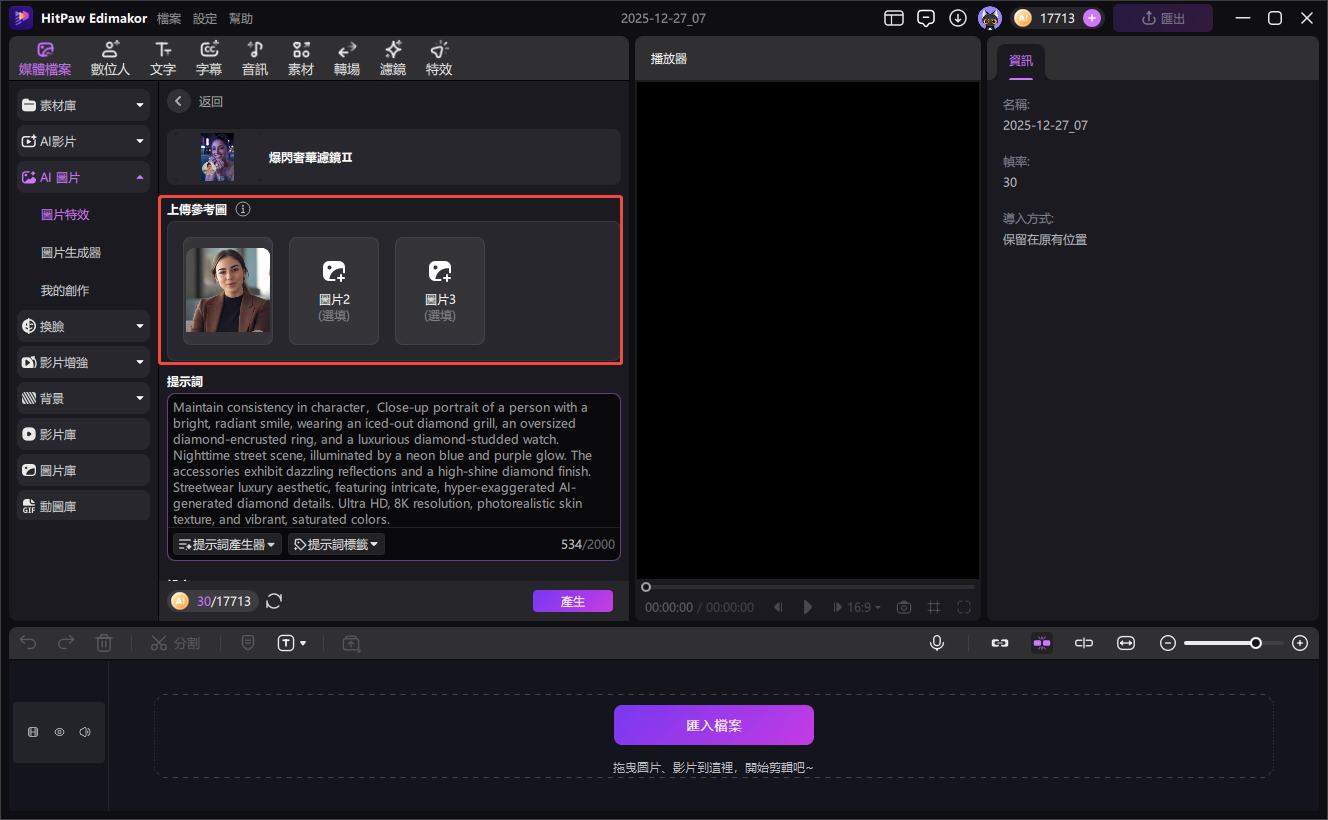
Task: Click the 匯入檔案 button
Action: coord(714,725)
